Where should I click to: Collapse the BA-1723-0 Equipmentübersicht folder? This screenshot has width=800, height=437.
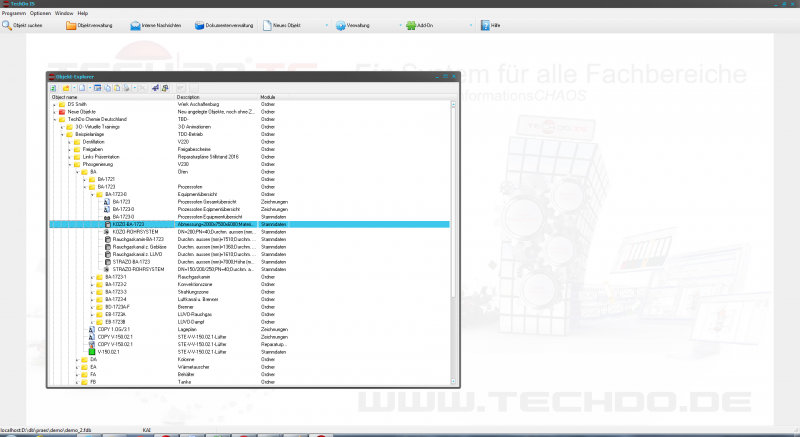(92, 194)
